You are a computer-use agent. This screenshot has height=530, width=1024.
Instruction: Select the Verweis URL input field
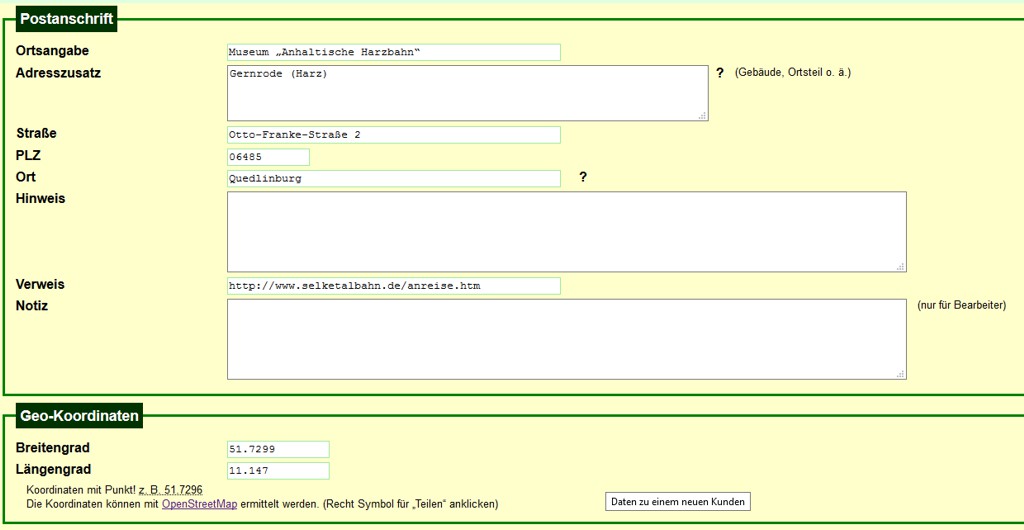393,286
